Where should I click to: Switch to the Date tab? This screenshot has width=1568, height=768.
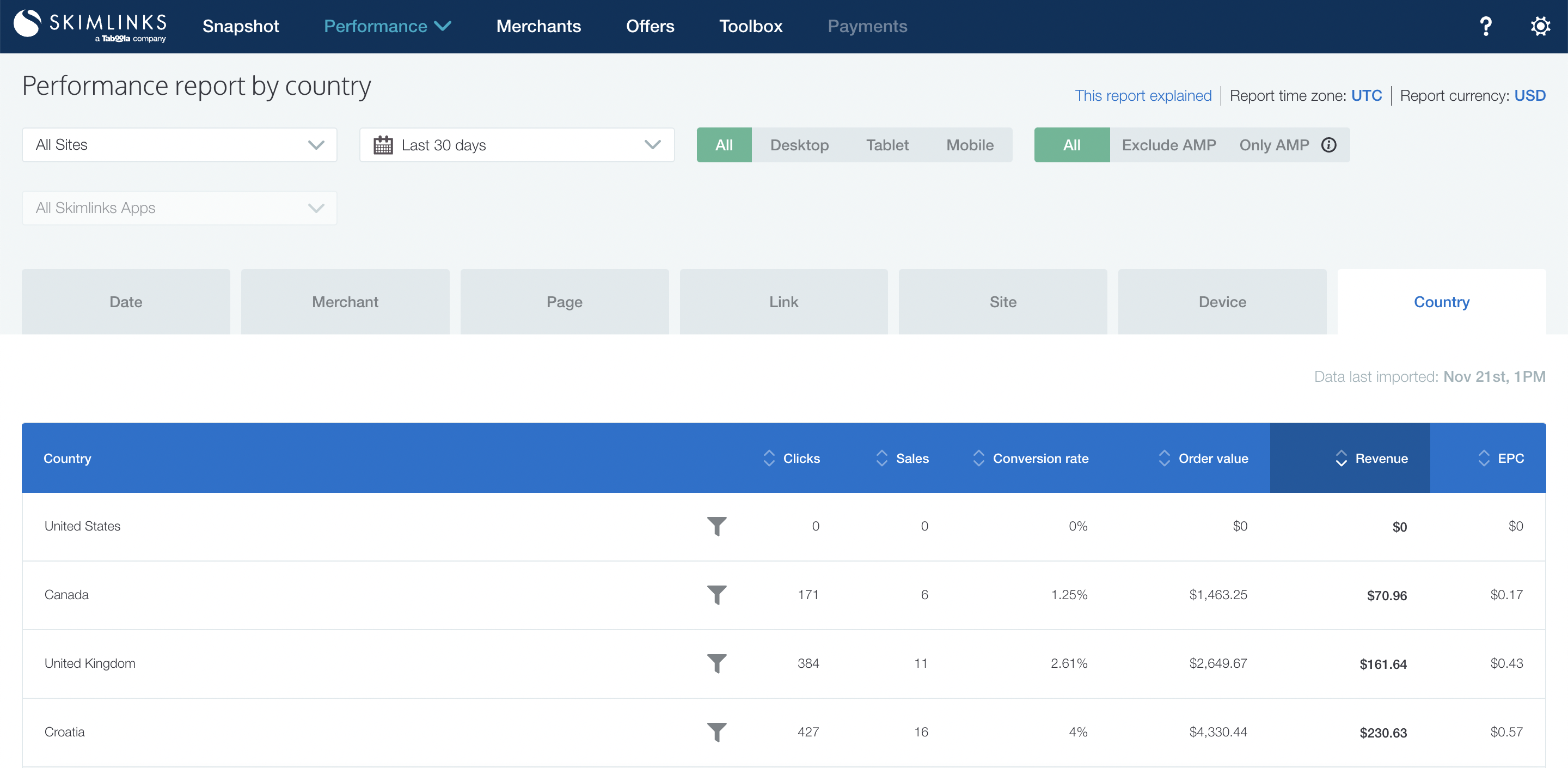[x=126, y=302]
